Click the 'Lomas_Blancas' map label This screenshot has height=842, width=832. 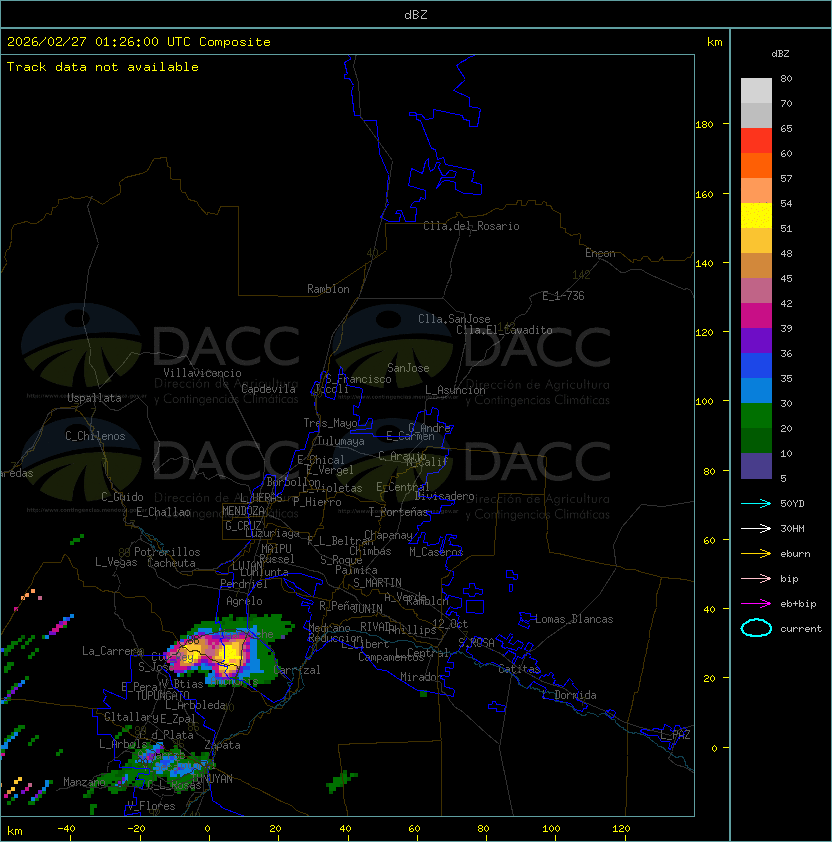574,619
